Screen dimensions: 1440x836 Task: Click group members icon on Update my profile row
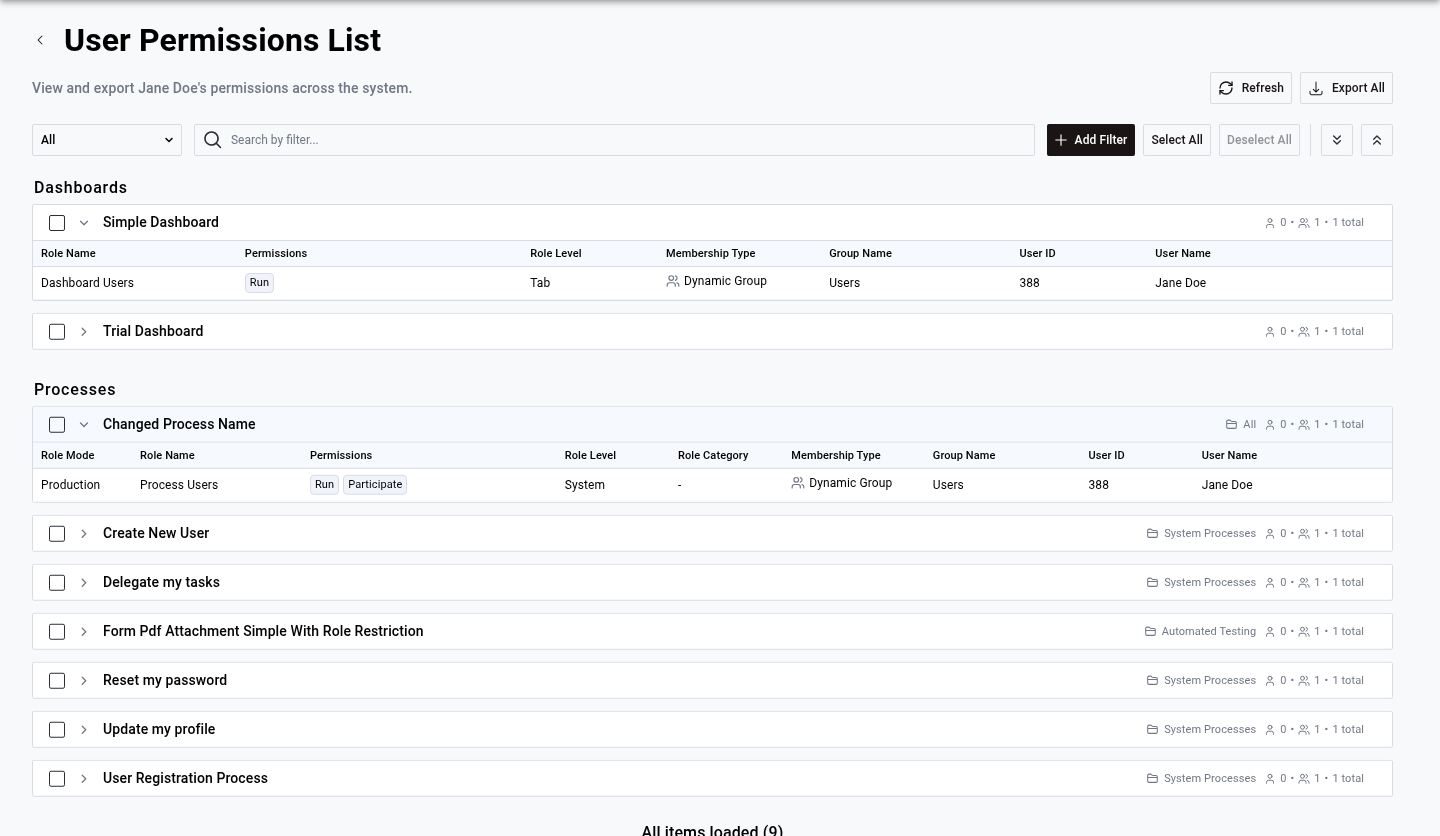[1304, 729]
